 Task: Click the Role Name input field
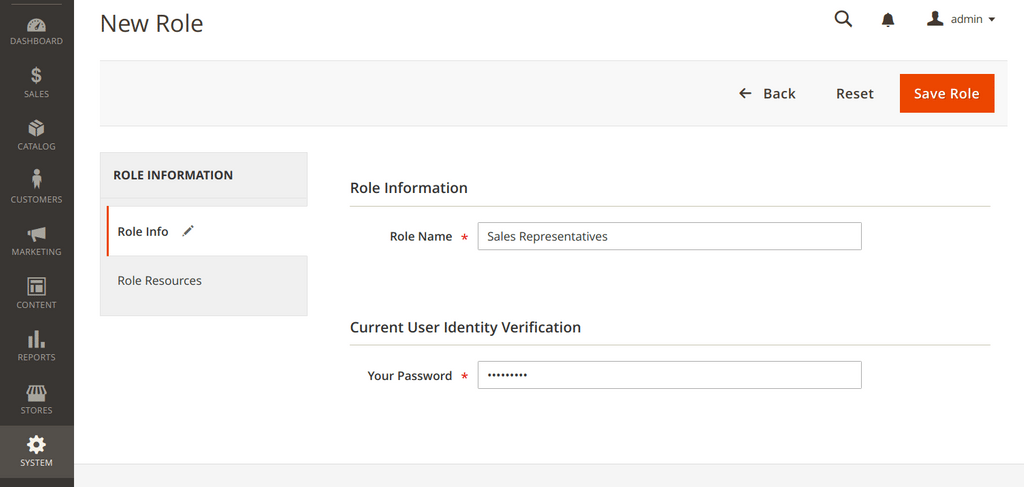coord(669,236)
